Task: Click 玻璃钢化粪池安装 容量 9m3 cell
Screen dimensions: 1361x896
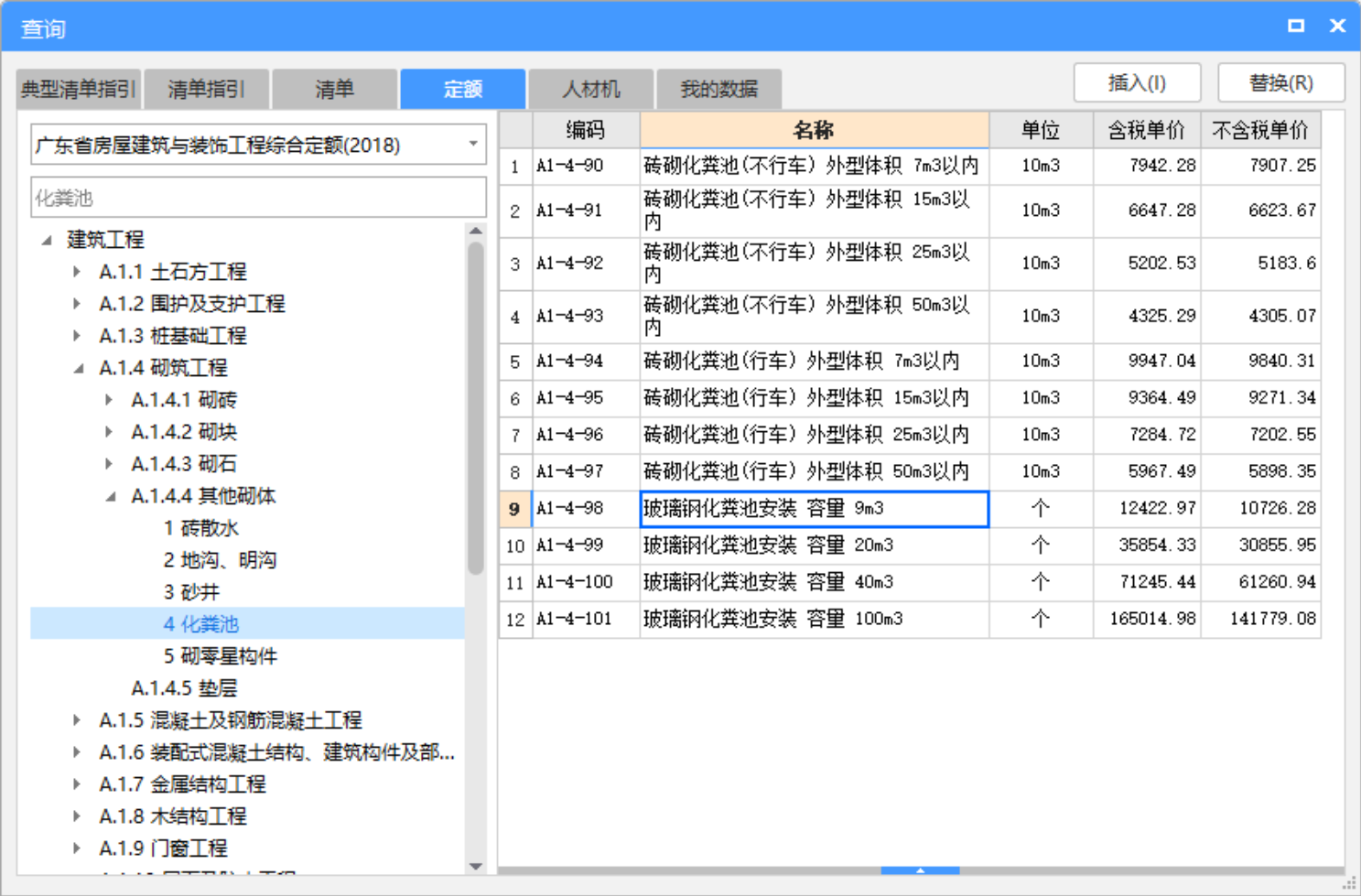Action: pyautogui.click(x=815, y=509)
